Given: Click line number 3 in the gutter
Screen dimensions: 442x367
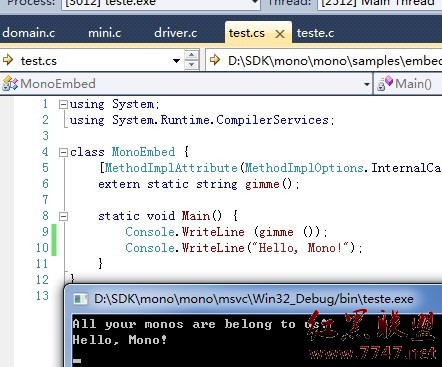Looking at the screenshot, I should tap(45, 136).
